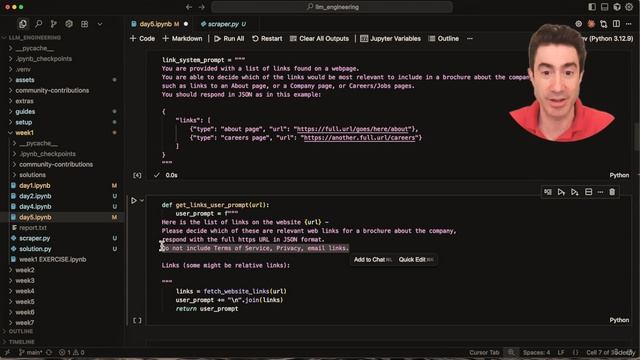Image resolution: width=640 pixels, height=360 pixels.
Task: Clear All Outputs in notebook
Action: point(319,38)
